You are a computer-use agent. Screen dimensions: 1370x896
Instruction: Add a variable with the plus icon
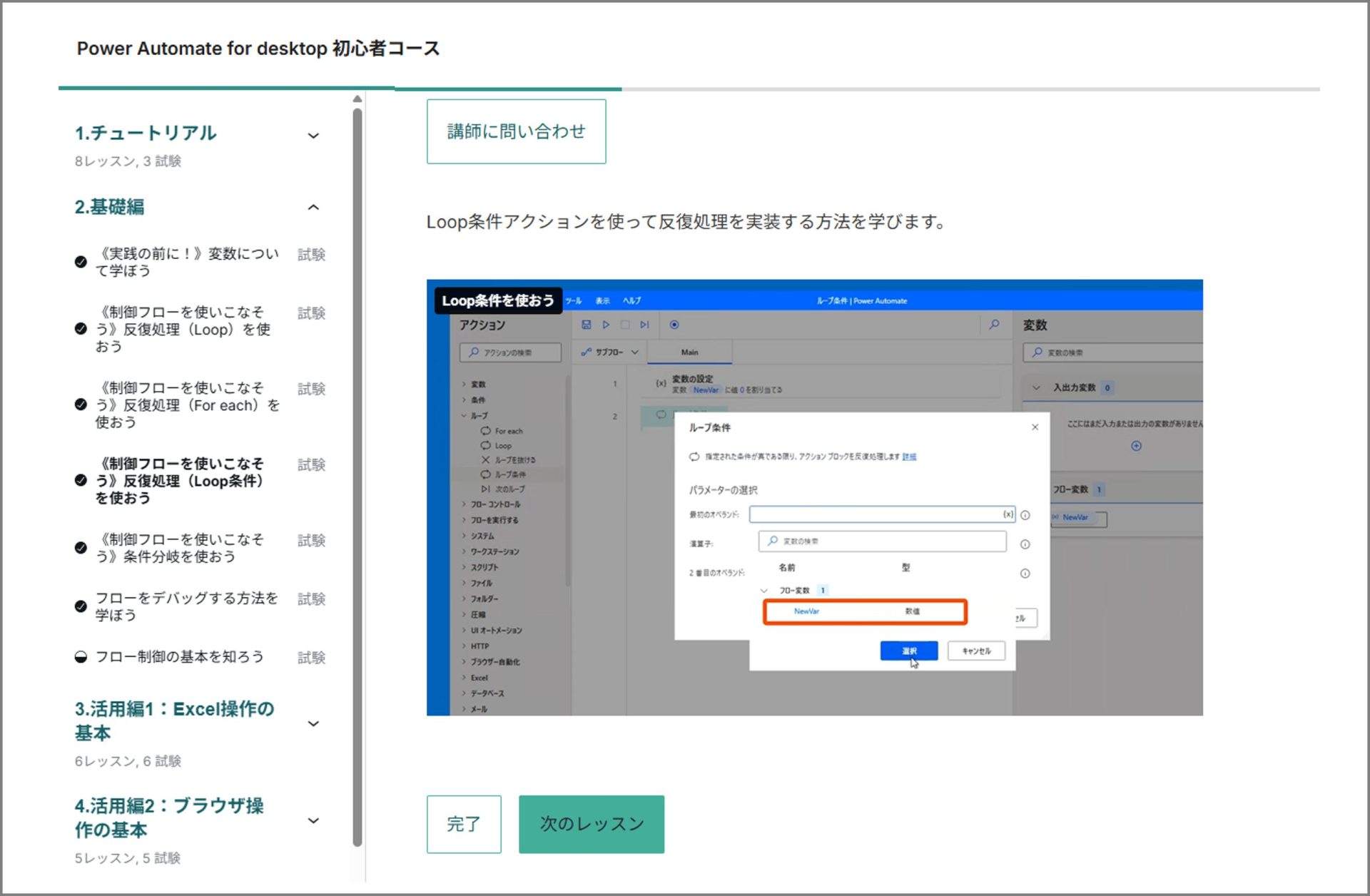tap(1137, 446)
